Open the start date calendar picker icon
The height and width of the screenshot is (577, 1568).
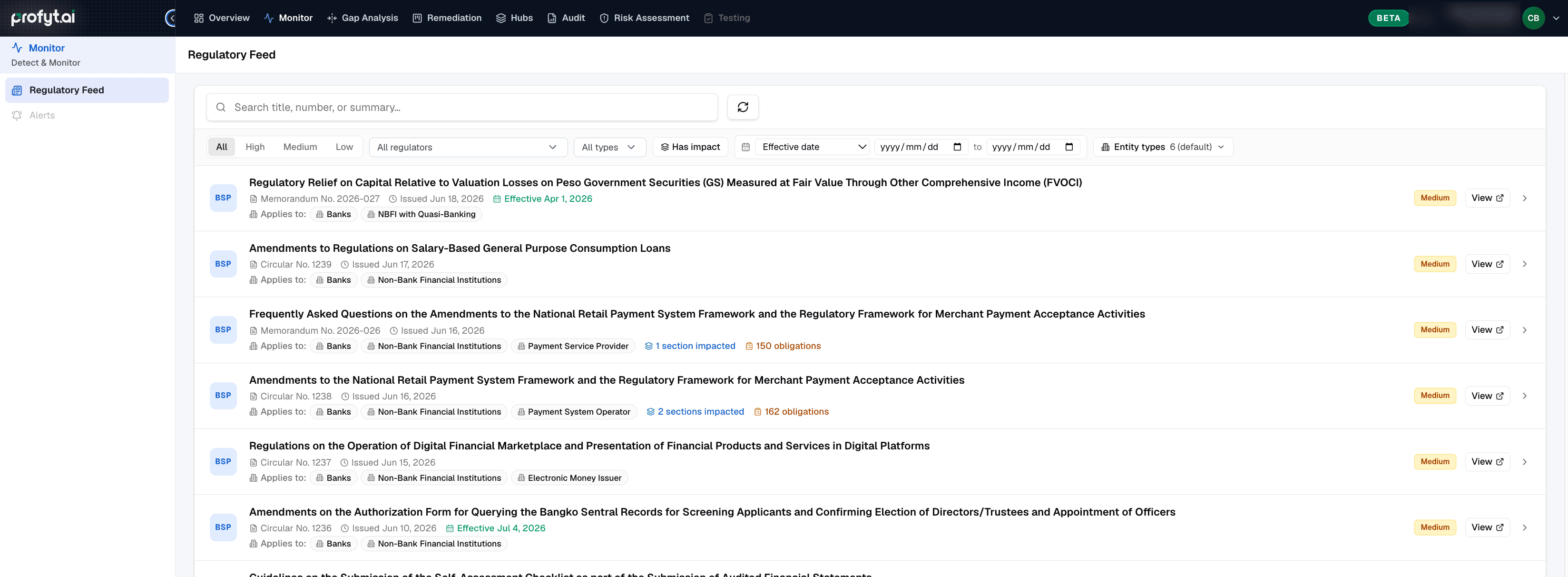pos(957,147)
